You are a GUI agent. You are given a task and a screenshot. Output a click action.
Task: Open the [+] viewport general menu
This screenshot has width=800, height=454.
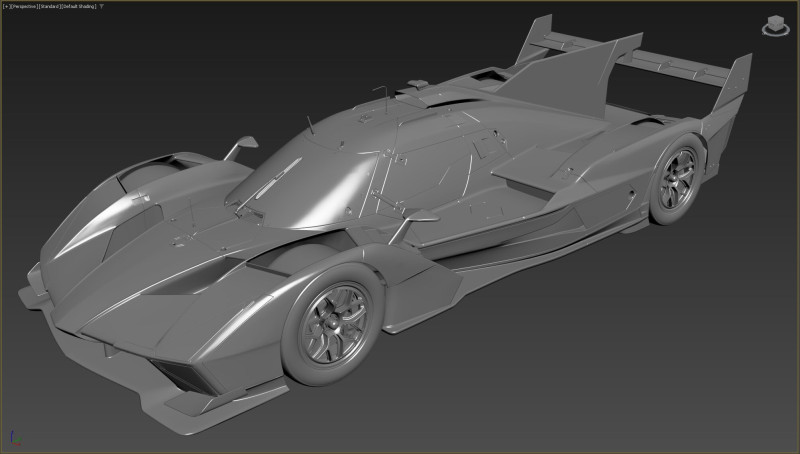[x=7, y=7]
